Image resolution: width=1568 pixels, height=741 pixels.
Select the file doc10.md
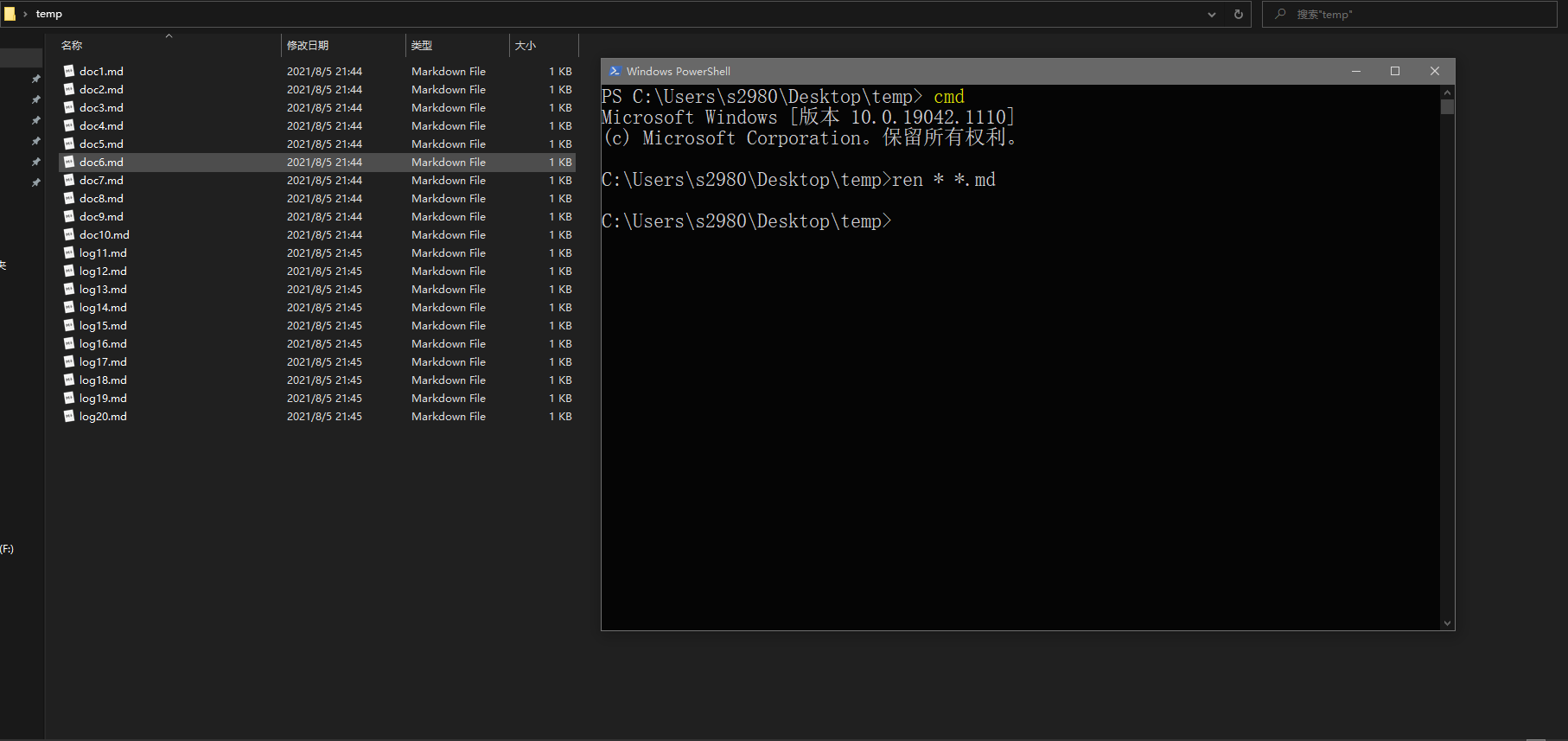point(105,234)
